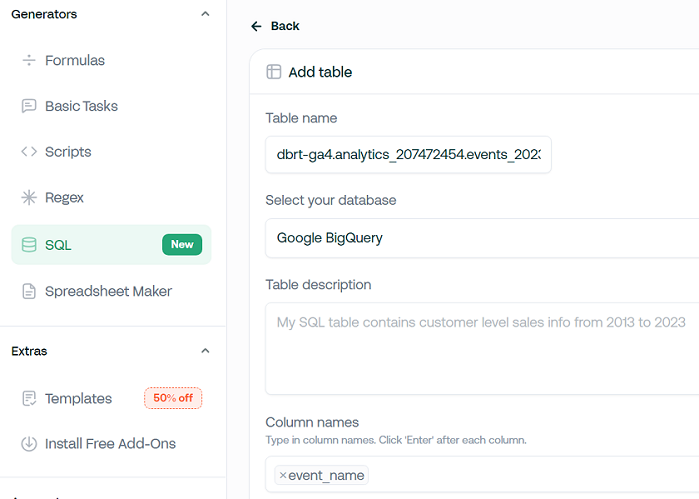Click the SQL database icon
The image size is (699, 499).
(x=29, y=245)
